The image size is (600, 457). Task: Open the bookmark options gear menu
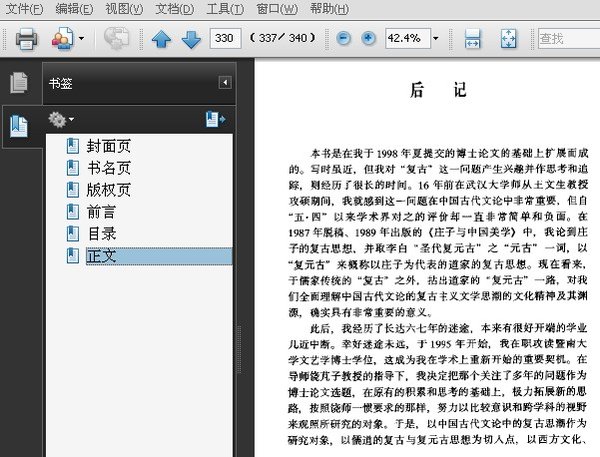coord(61,119)
